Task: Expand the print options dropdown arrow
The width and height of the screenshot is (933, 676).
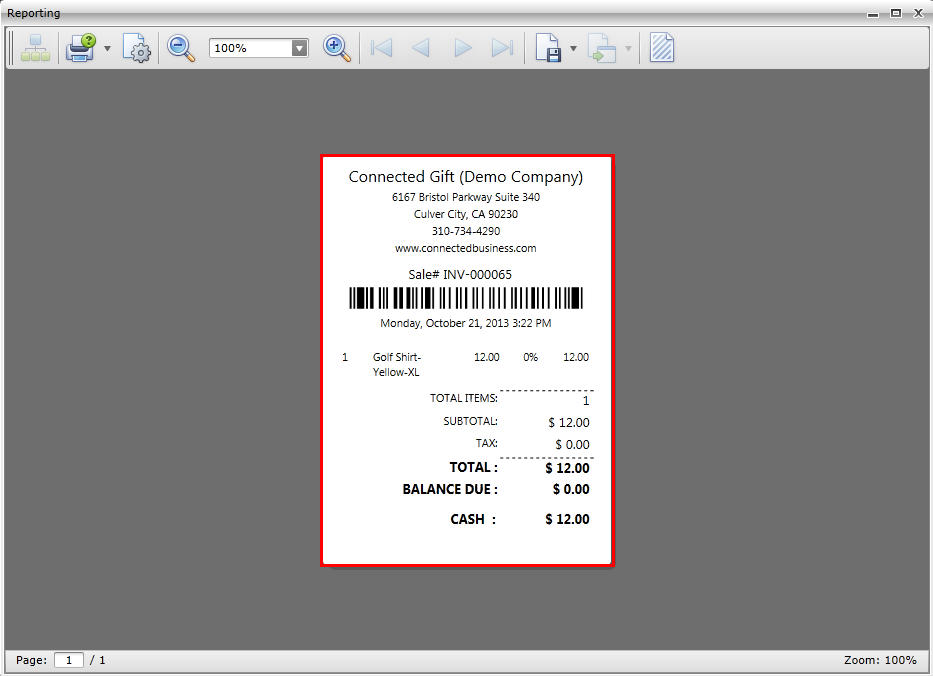Action: [x=107, y=48]
